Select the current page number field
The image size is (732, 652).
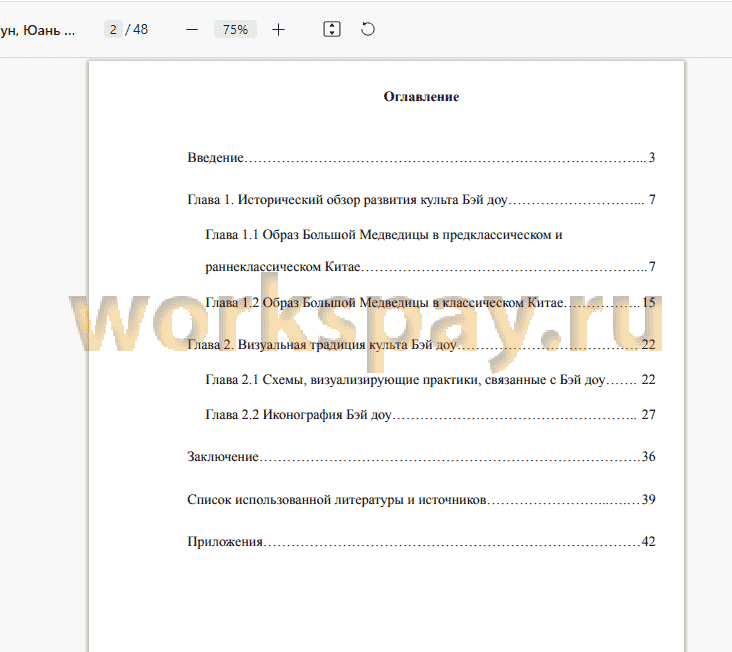(x=113, y=29)
